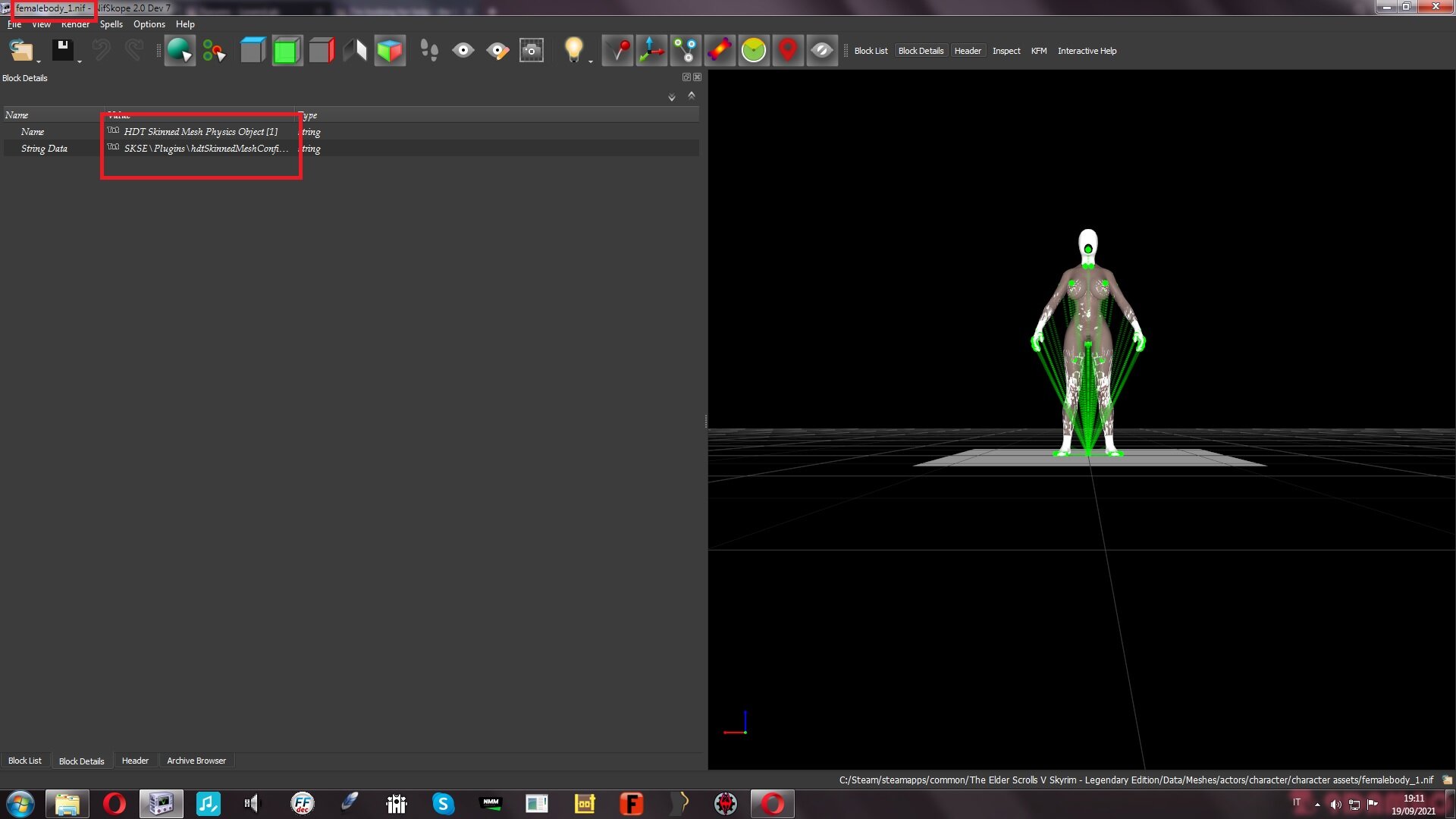Close the Block Details panel
Image resolution: width=1456 pixels, height=819 pixels.
pyautogui.click(x=698, y=77)
